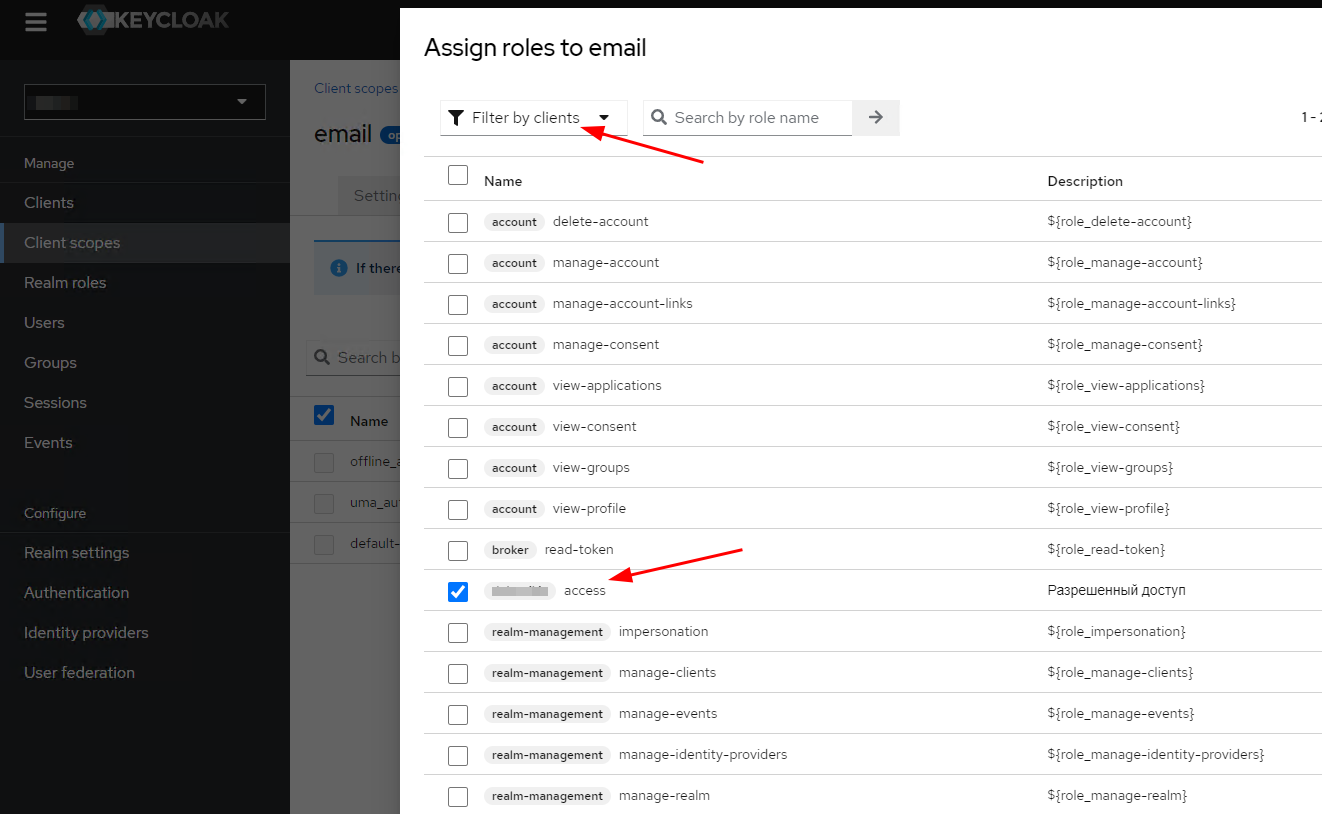
Task: Click the info icon in the blue alert
Action: click(339, 268)
